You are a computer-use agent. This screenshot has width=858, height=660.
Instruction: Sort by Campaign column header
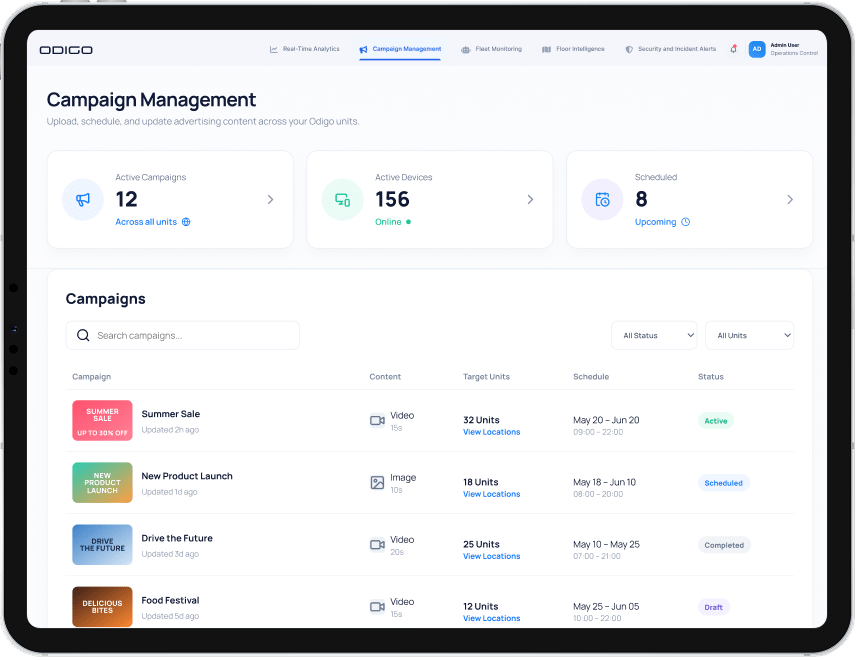click(x=91, y=377)
